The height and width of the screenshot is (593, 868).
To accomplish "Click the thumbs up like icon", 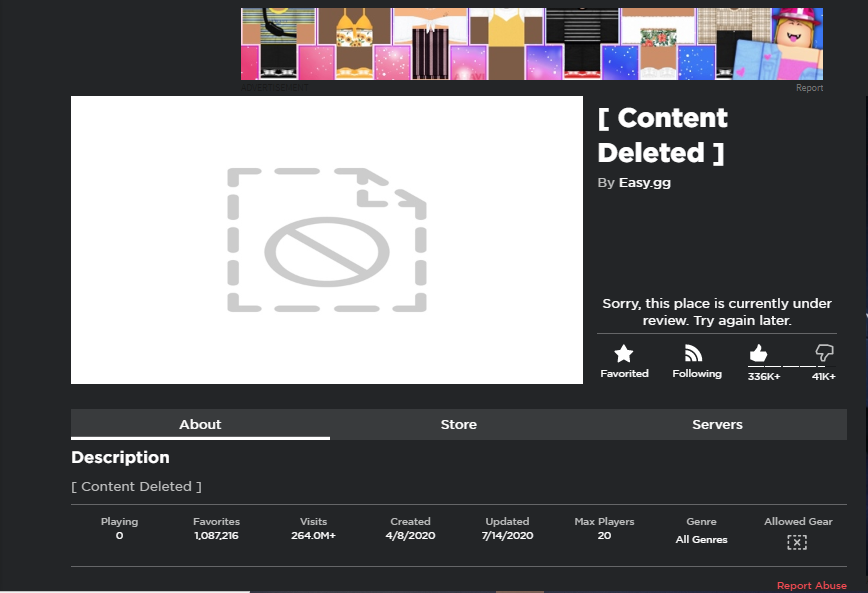I will pyautogui.click(x=758, y=353).
